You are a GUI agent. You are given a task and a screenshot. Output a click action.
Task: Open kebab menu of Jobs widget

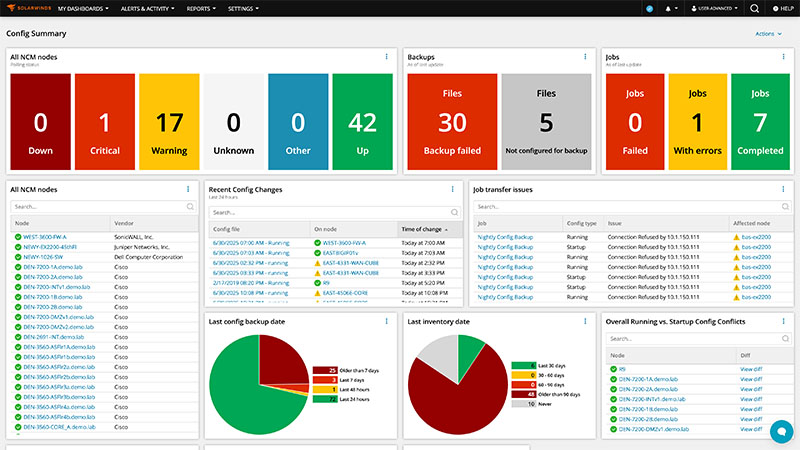(783, 57)
